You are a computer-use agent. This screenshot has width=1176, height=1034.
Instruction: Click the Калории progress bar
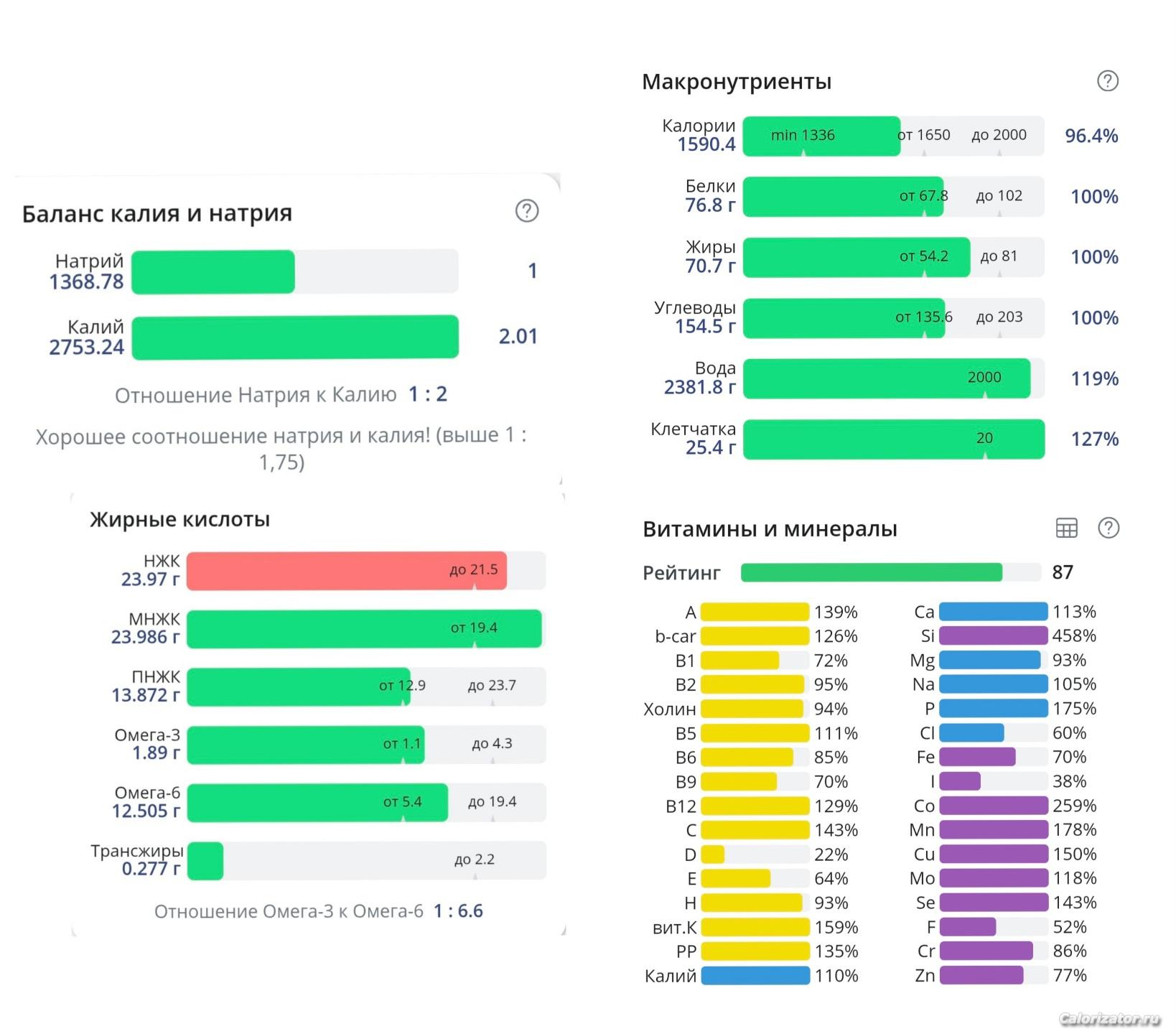892,136
